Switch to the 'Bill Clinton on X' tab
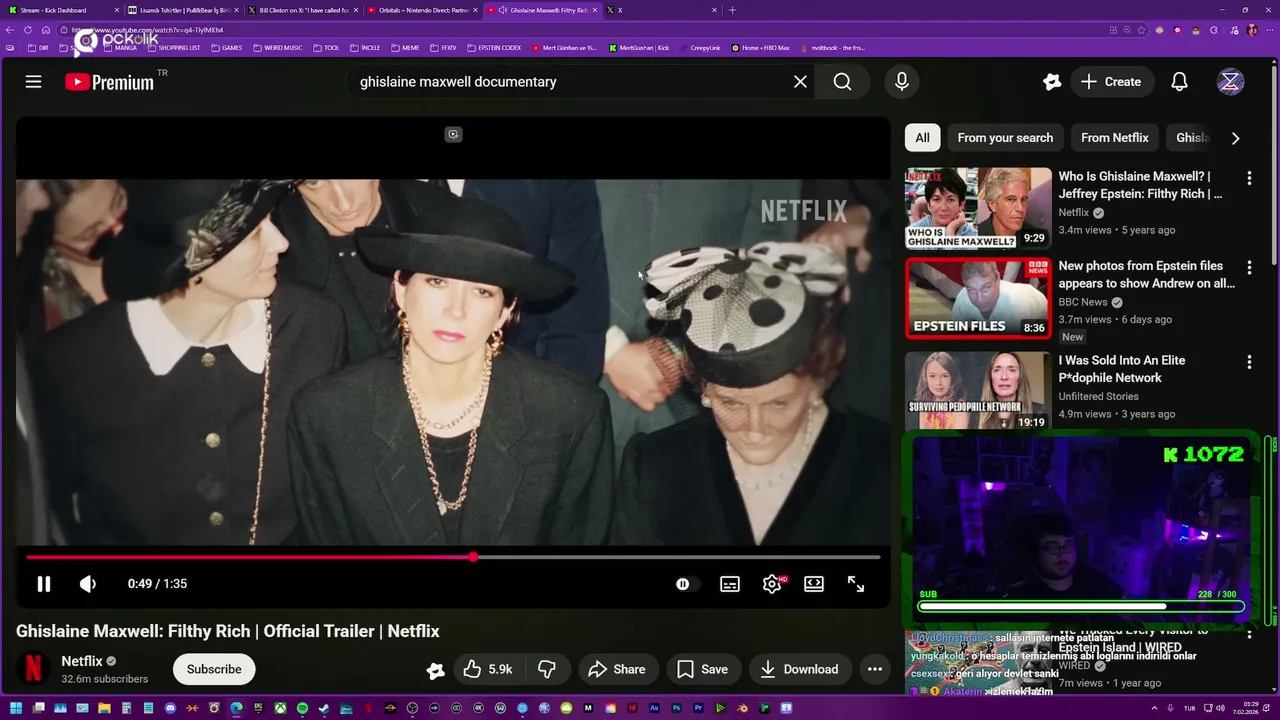 [303, 10]
